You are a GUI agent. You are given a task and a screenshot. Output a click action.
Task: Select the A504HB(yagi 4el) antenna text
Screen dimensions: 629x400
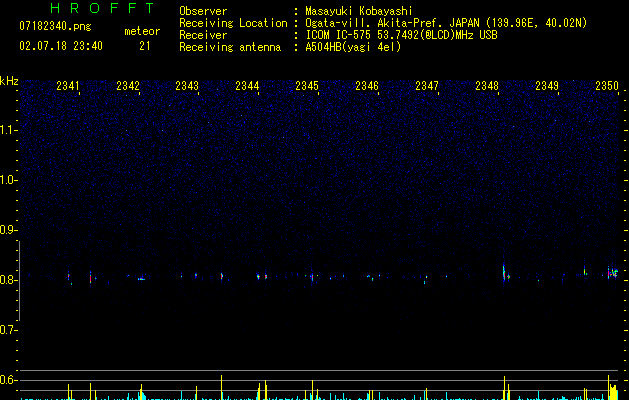pos(353,47)
